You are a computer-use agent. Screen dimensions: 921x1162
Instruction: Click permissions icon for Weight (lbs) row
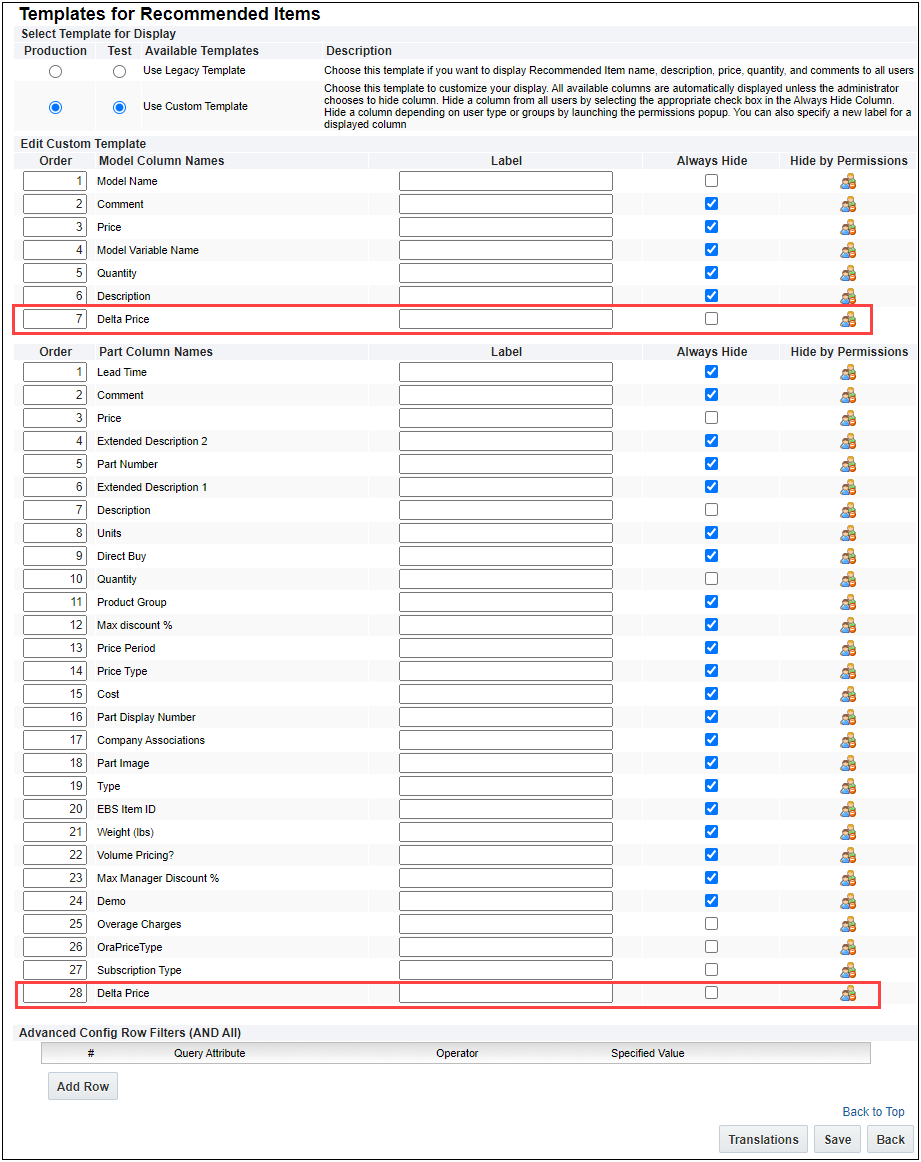(848, 832)
